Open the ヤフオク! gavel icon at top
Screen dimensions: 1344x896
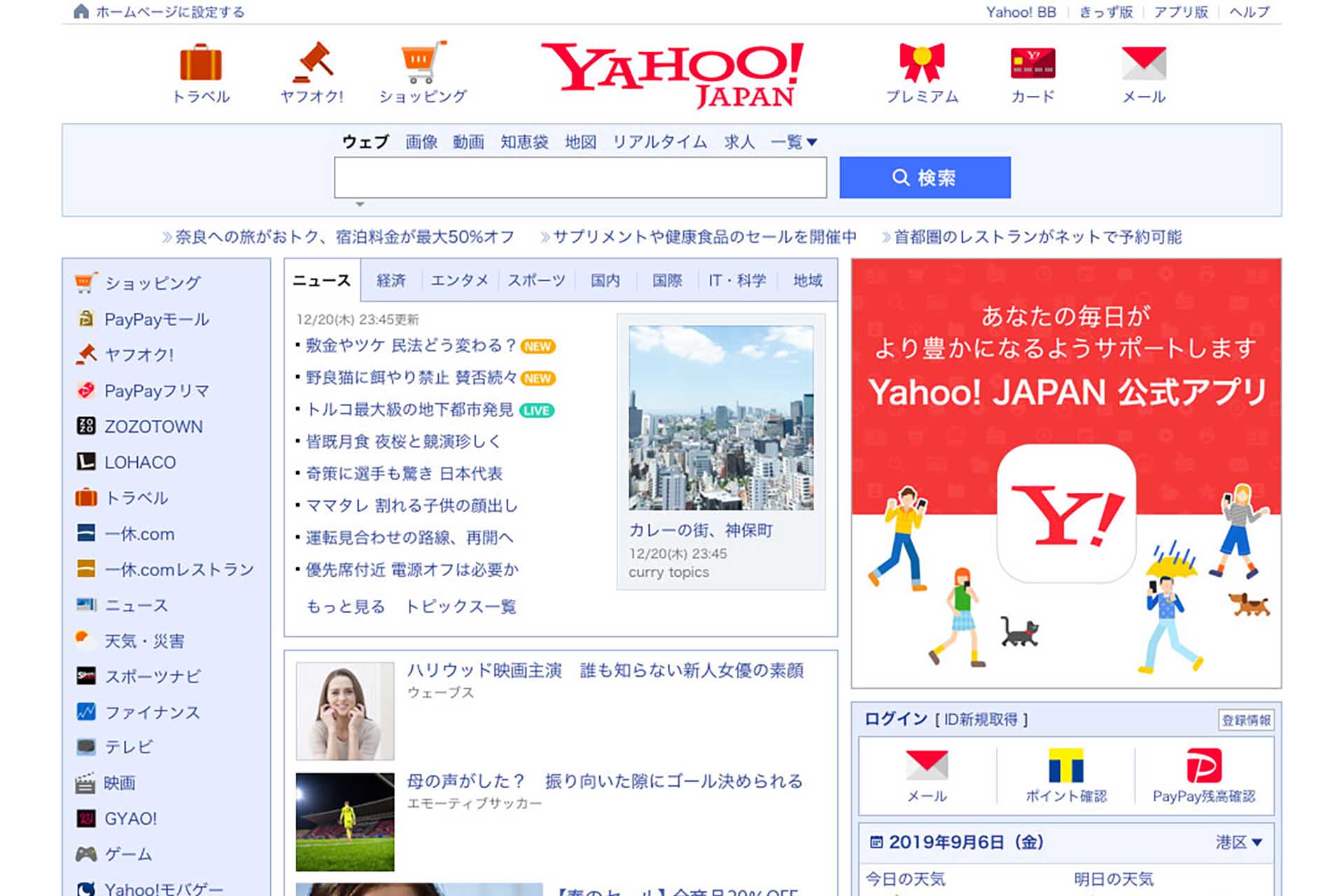312,63
